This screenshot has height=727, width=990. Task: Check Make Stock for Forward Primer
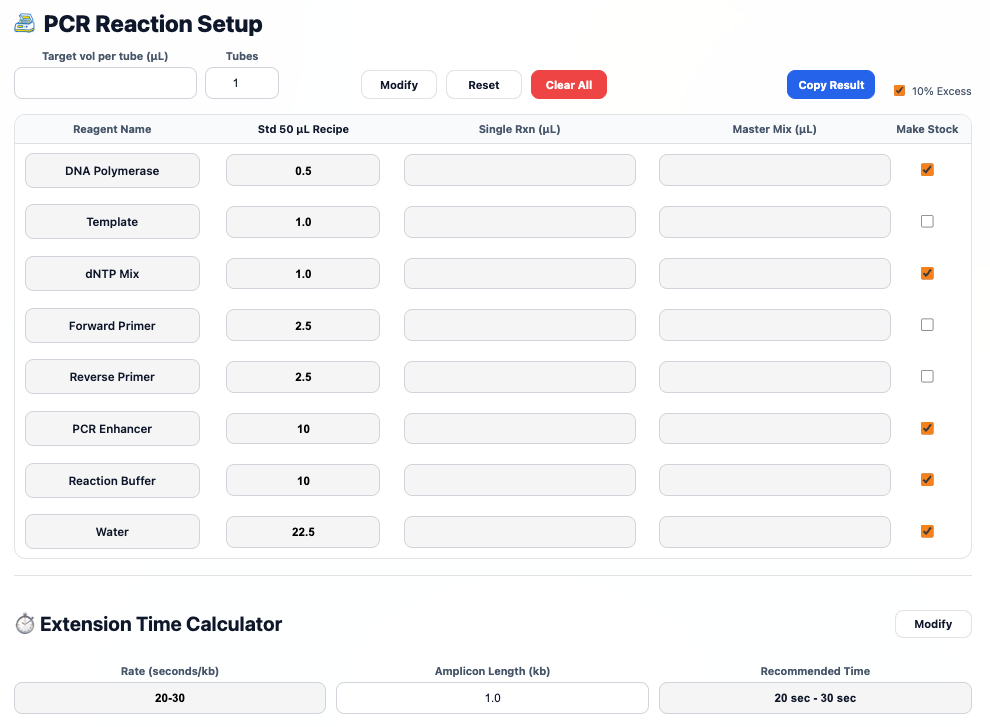927,325
